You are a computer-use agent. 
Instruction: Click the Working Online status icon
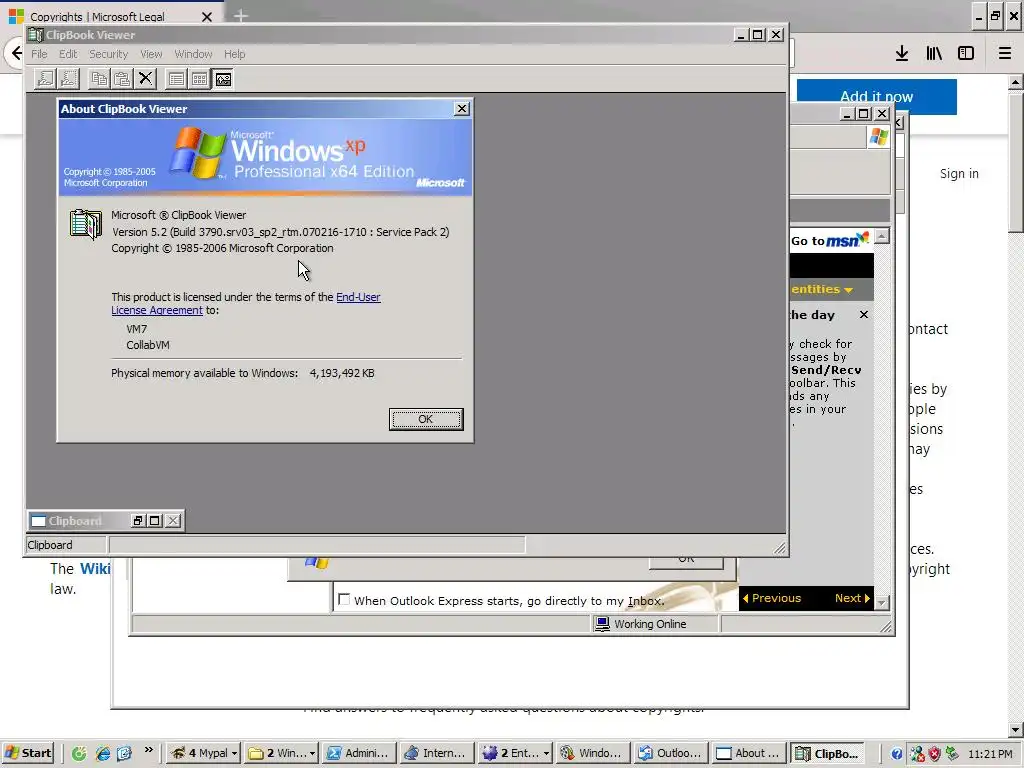tap(602, 624)
